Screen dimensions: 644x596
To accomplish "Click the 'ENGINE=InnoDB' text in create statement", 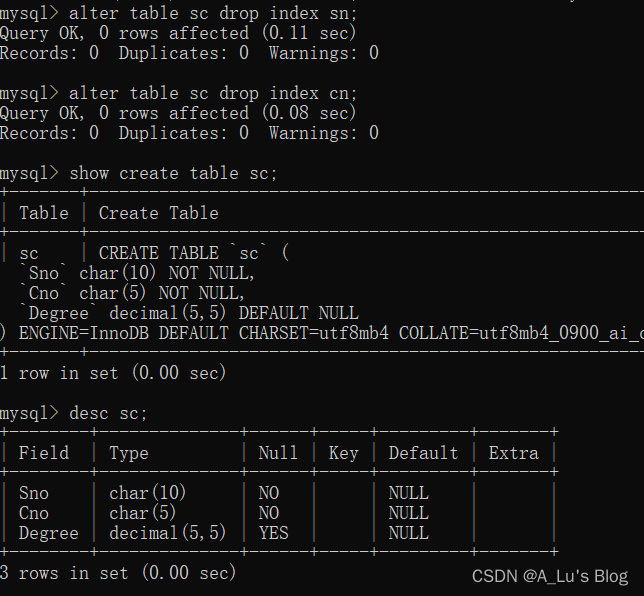I will 84,333.
